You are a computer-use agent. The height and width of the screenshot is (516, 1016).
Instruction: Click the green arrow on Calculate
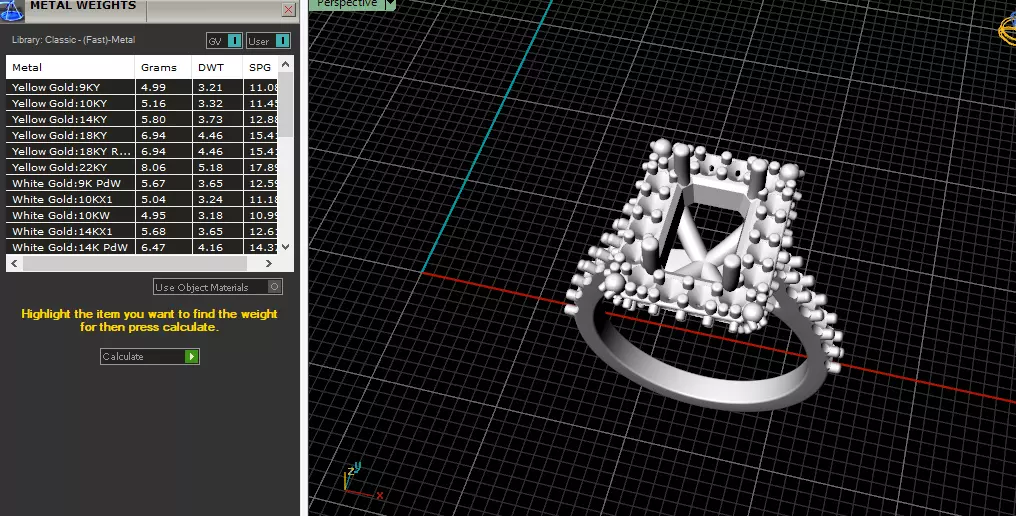point(192,357)
